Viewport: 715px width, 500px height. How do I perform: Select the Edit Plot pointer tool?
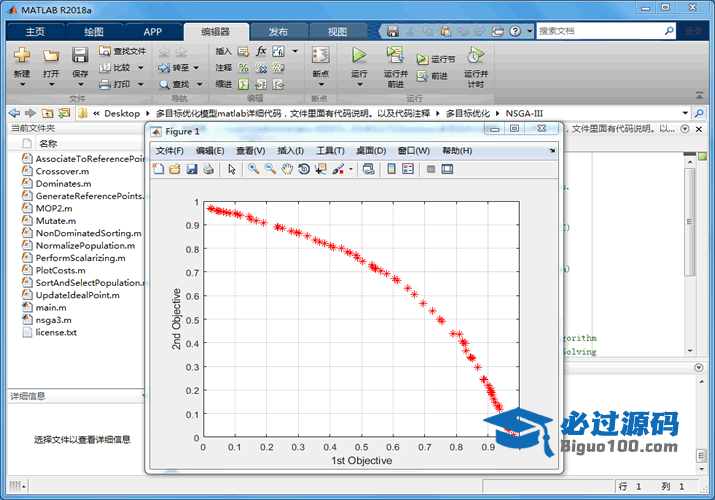click(232, 169)
